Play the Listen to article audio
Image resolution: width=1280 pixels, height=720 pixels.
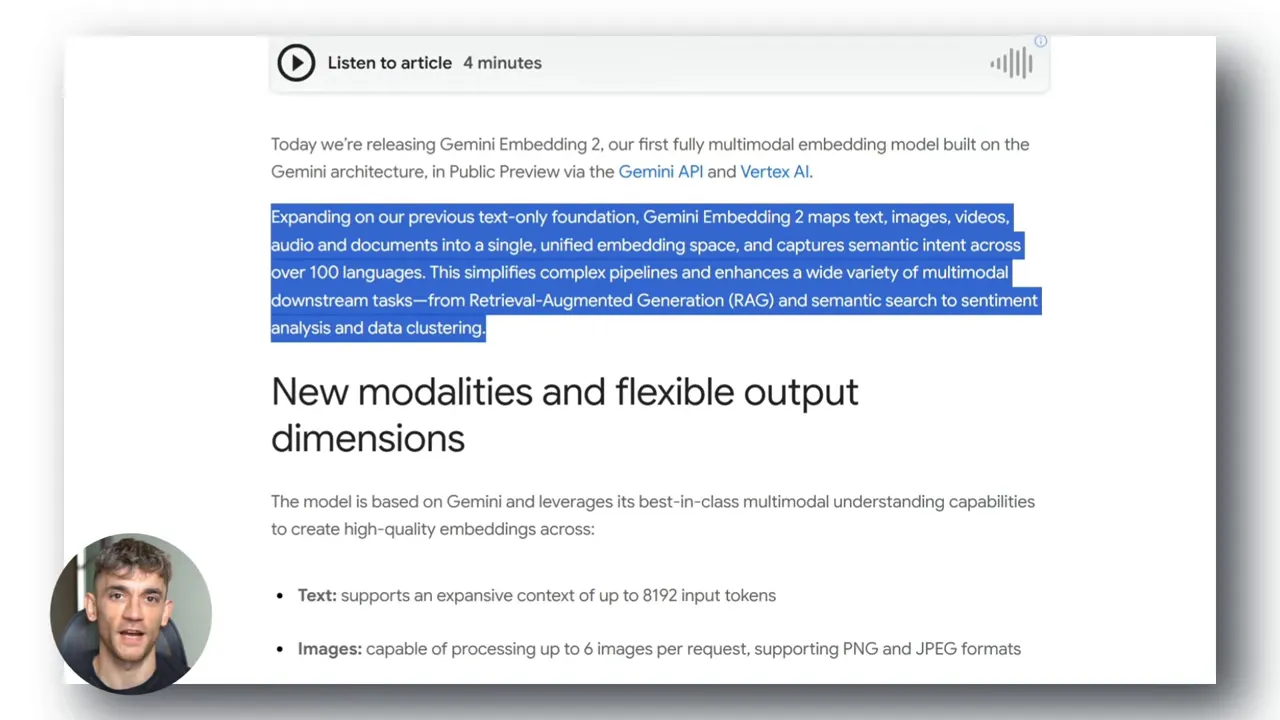pyautogui.click(x=296, y=63)
